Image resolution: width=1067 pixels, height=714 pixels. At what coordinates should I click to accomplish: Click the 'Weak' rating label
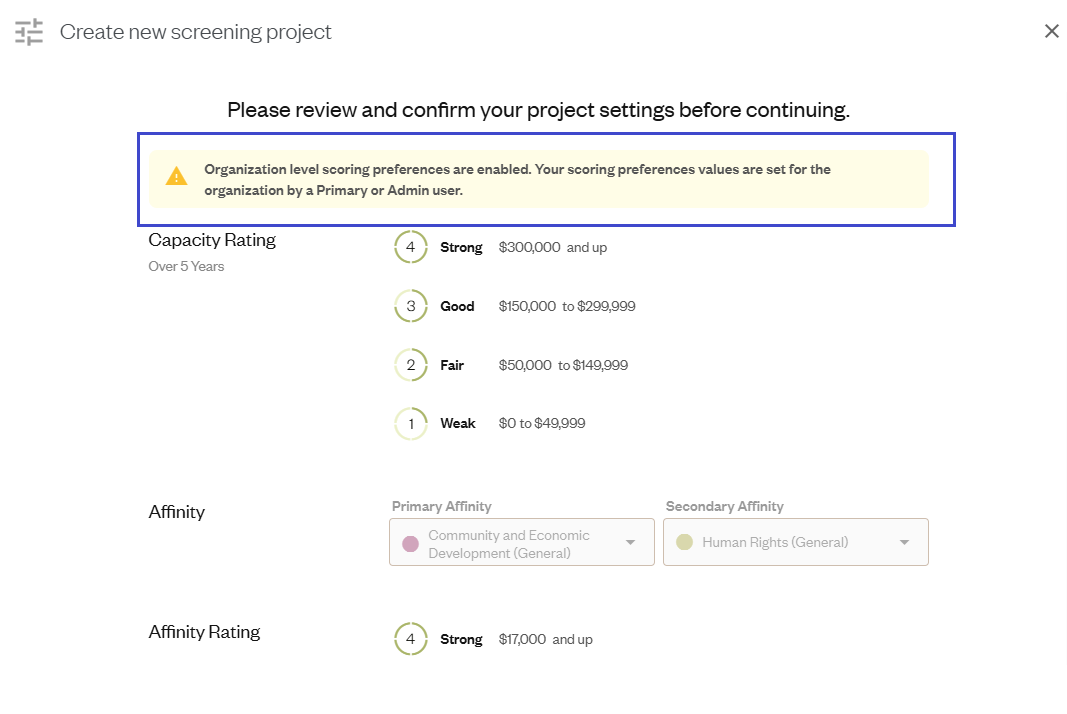point(458,423)
